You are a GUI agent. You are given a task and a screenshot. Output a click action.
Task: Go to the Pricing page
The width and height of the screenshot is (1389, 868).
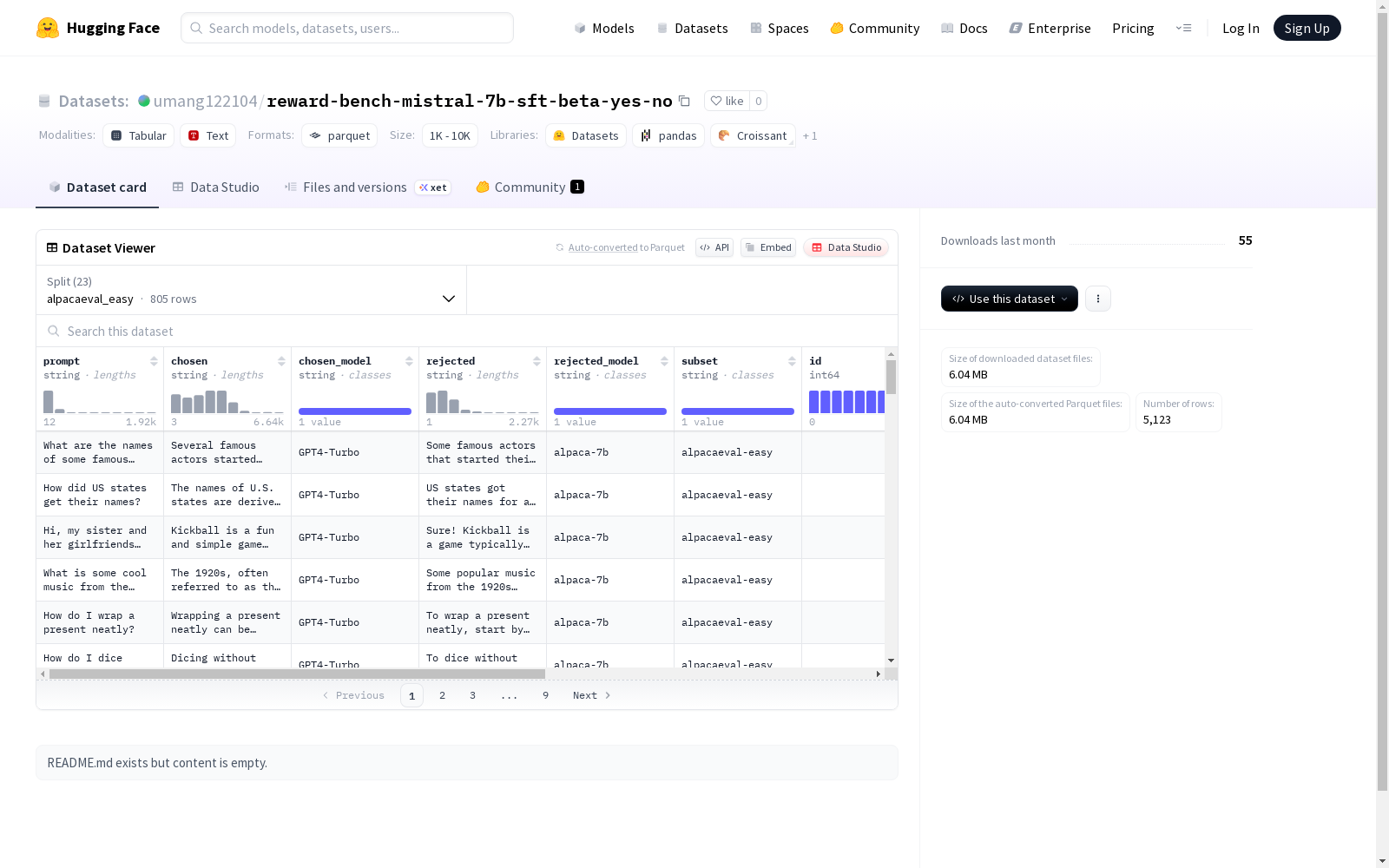click(1133, 28)
